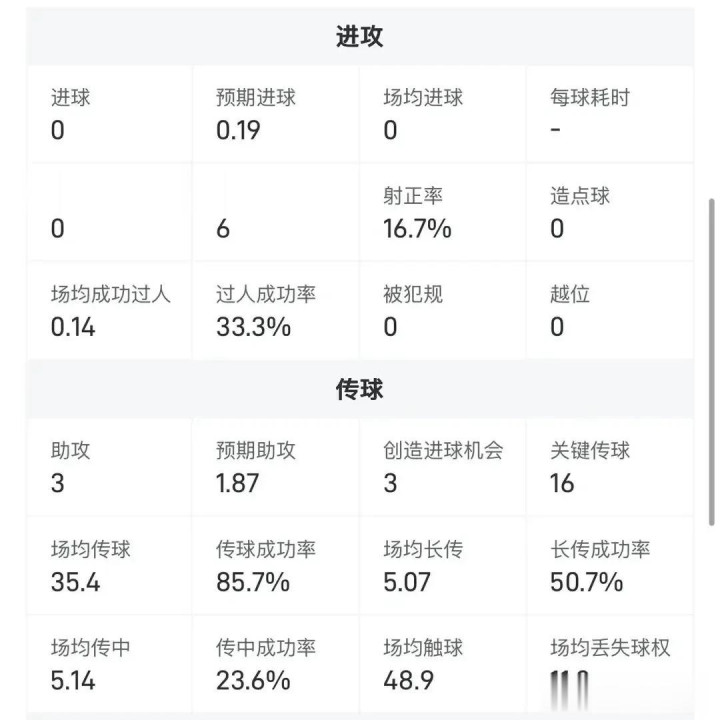
Task: Click the 进攻 section header
Action: 359,37
